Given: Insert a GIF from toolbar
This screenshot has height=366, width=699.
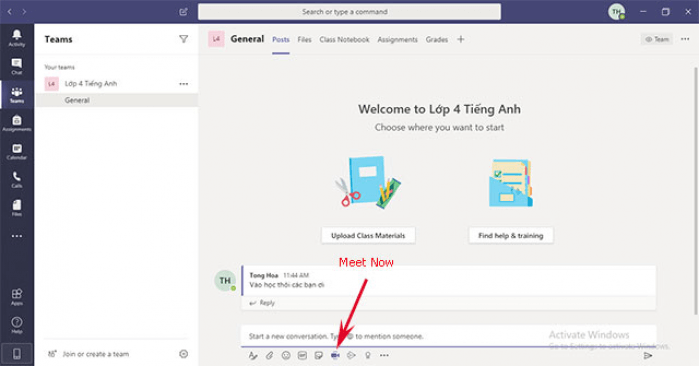Looking at the screenshot, I should [302, 355].
